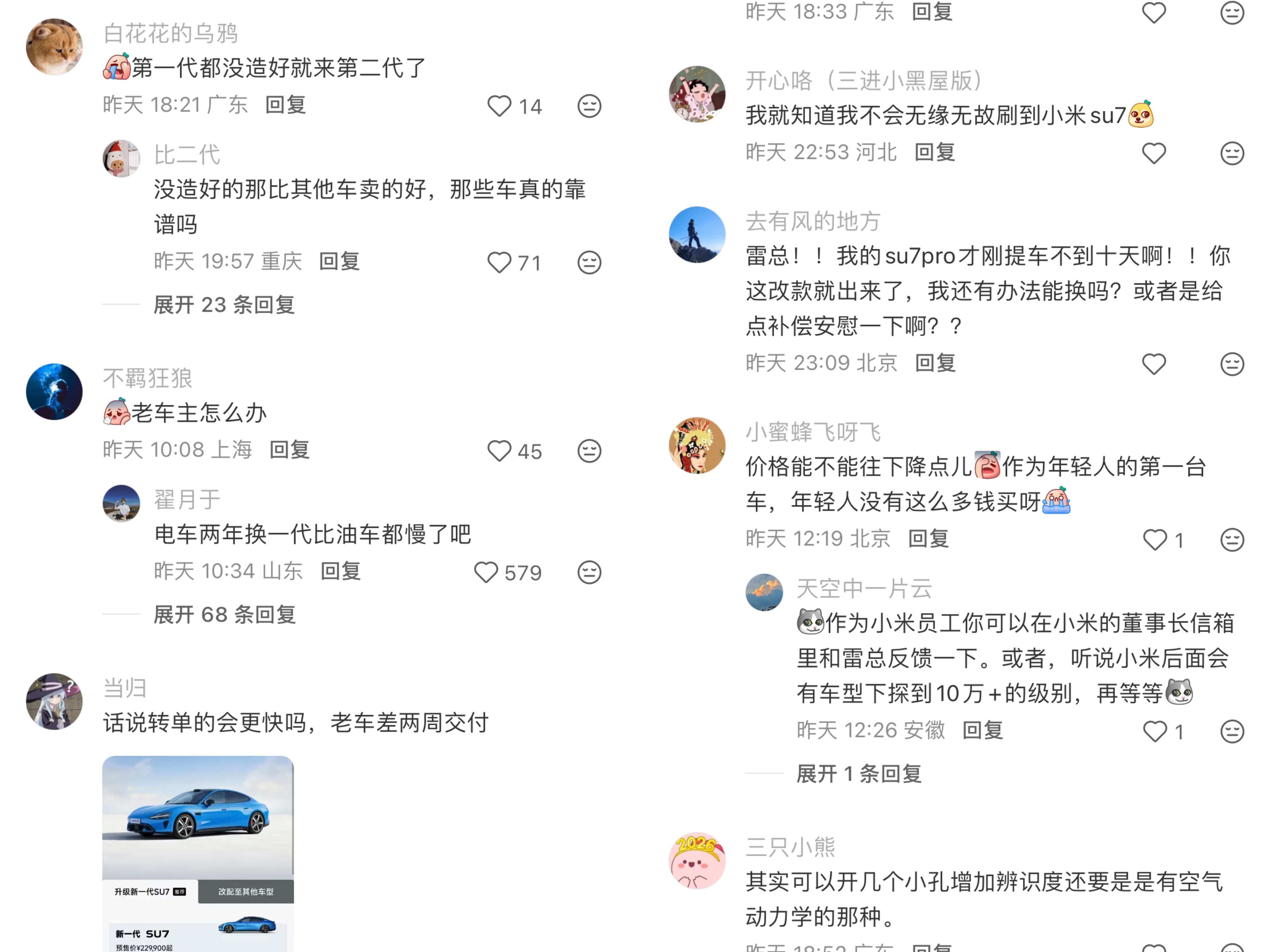Reply to 不羁狂狼's 老车主怎么办 comment
This screenshot has height=952, width=1270.
[x=289, y=449]
